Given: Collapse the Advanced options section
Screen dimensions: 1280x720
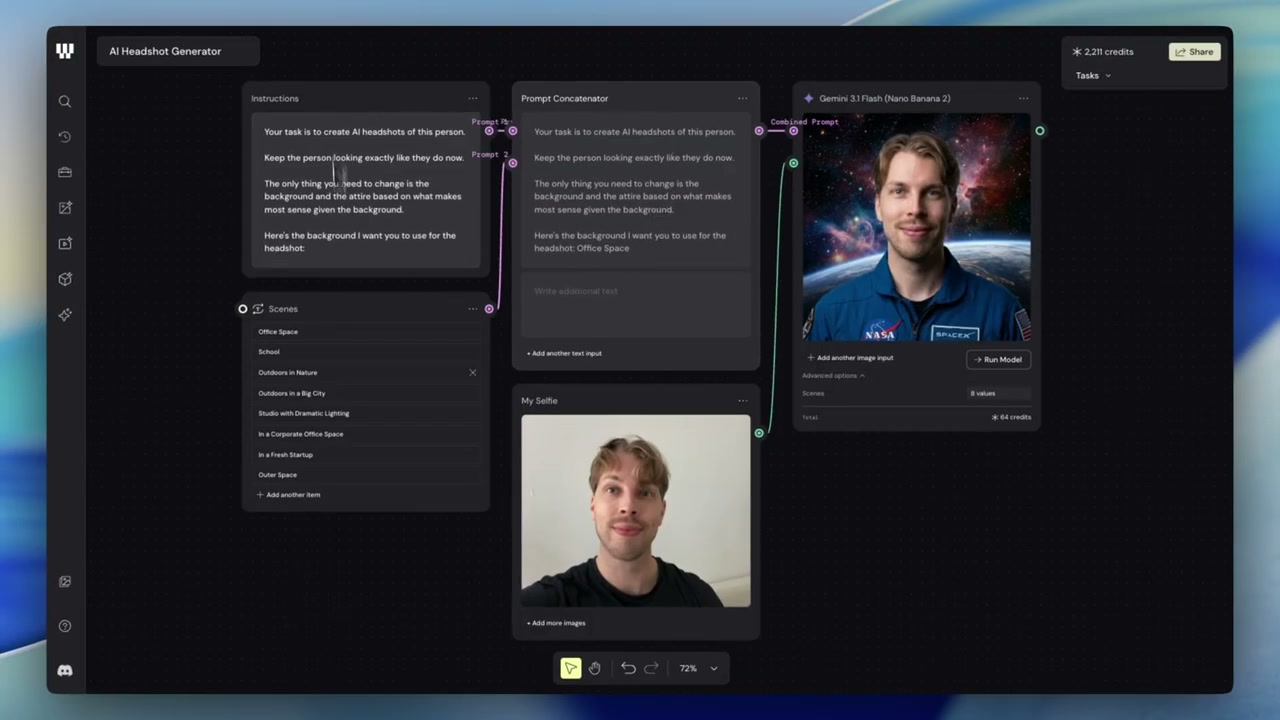Looking at the screenshot, I should 833,376.
